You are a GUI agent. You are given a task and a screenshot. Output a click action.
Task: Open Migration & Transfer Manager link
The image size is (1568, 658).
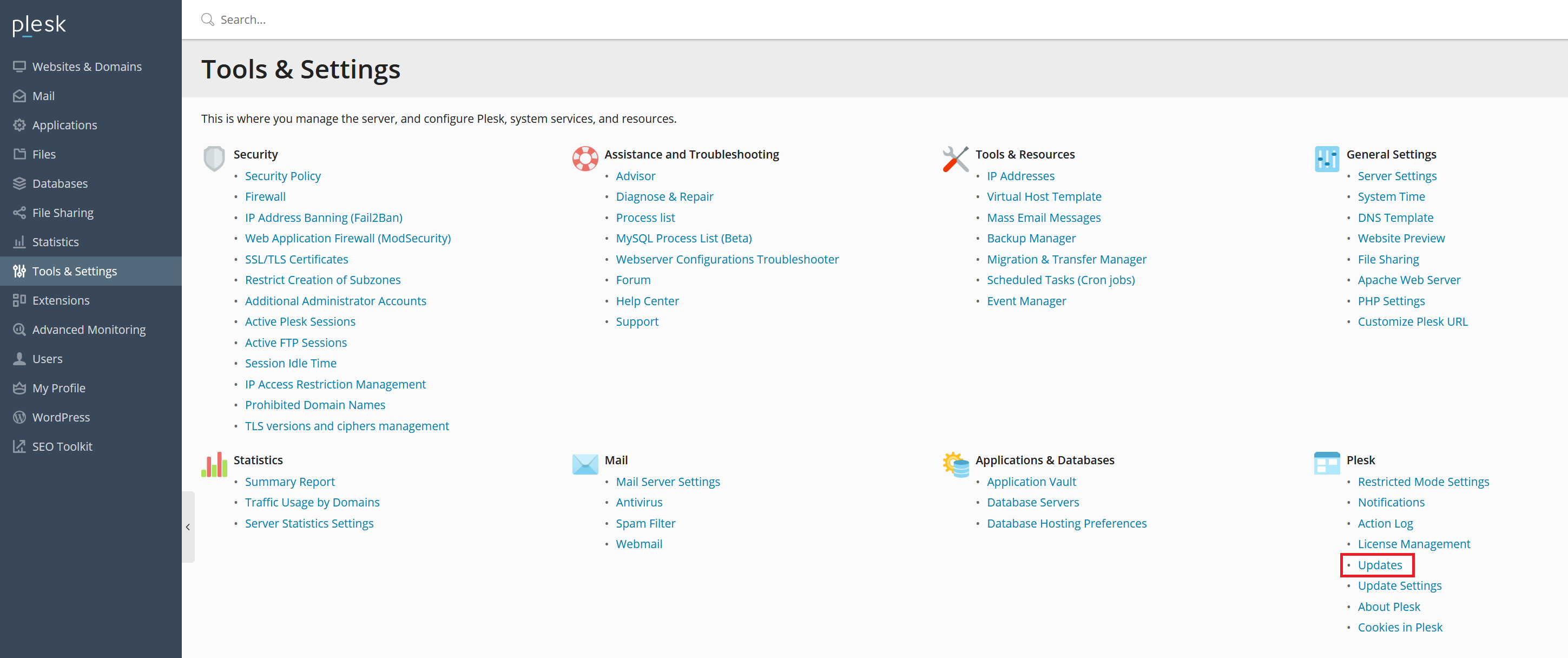tap(1066, 259)
